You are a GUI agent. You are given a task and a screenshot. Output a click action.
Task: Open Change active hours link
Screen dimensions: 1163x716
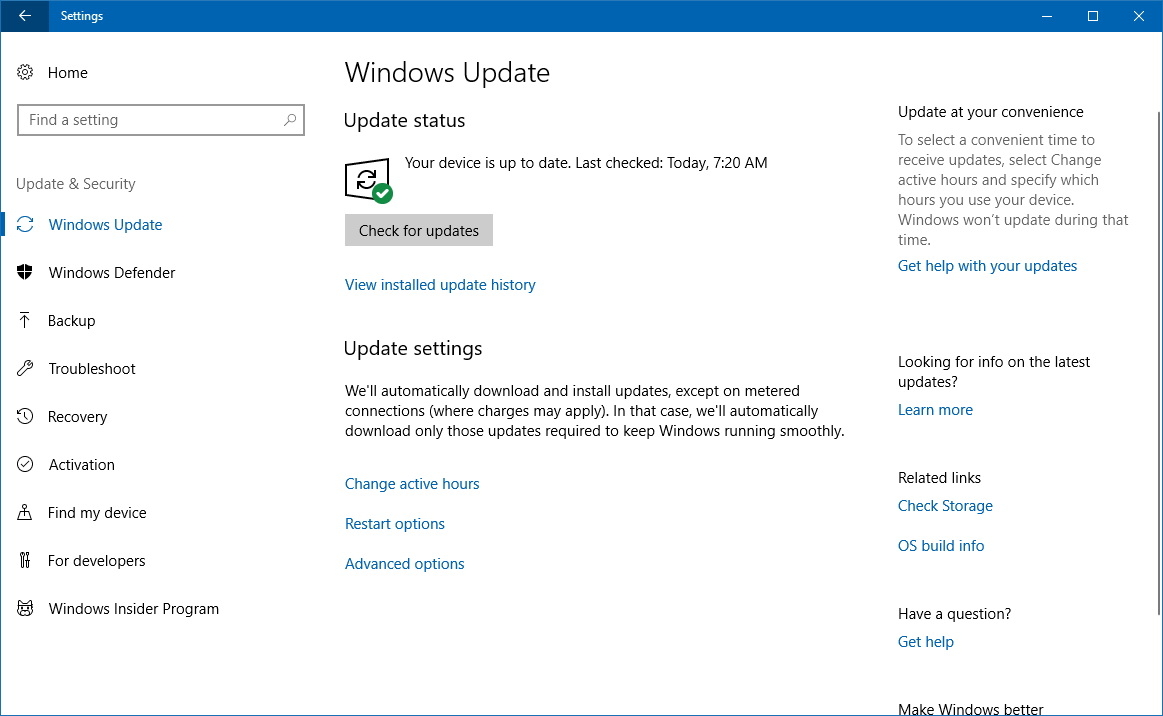point(412,484)
